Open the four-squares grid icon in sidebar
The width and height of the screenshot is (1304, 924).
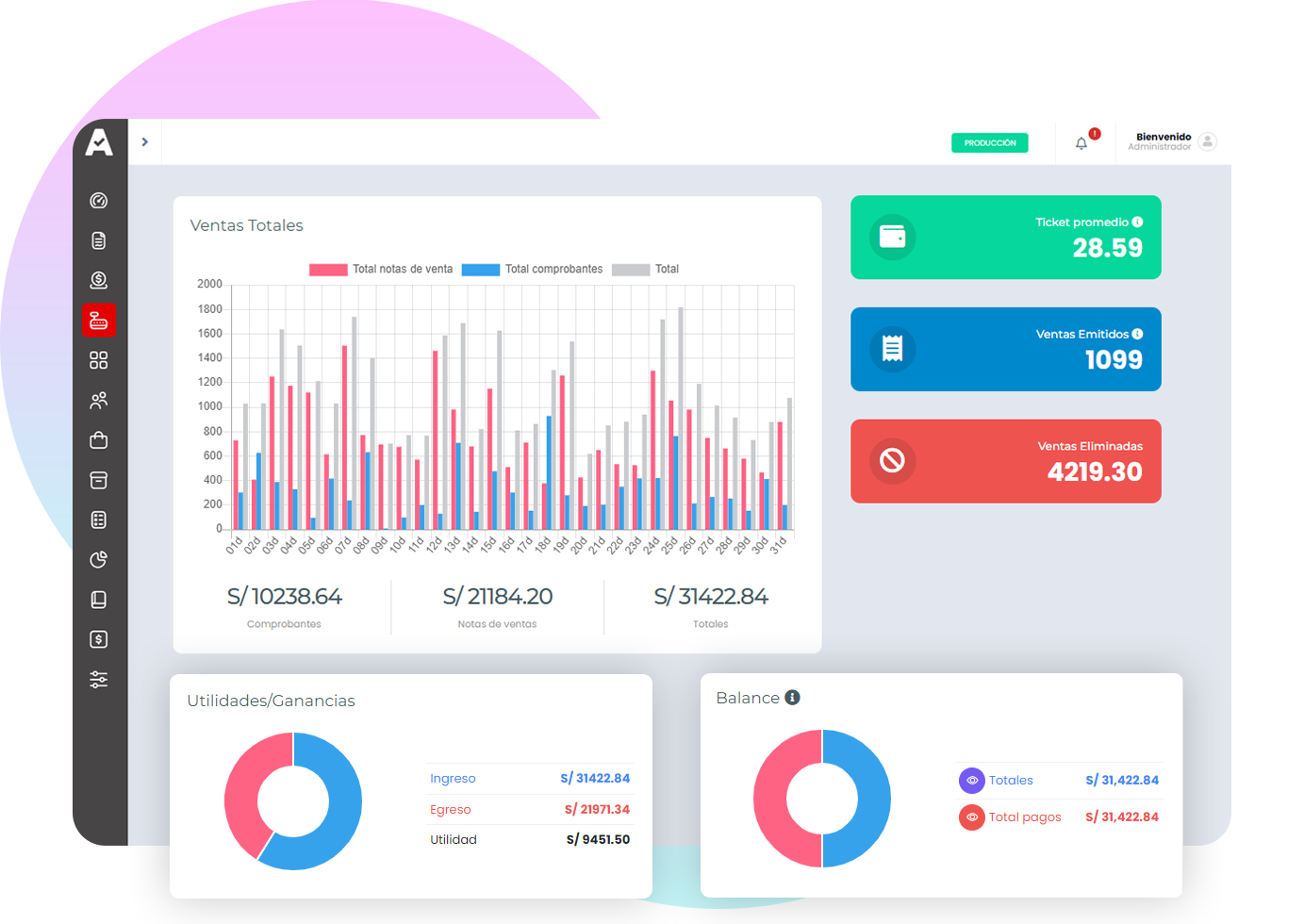tap(98, 360)
